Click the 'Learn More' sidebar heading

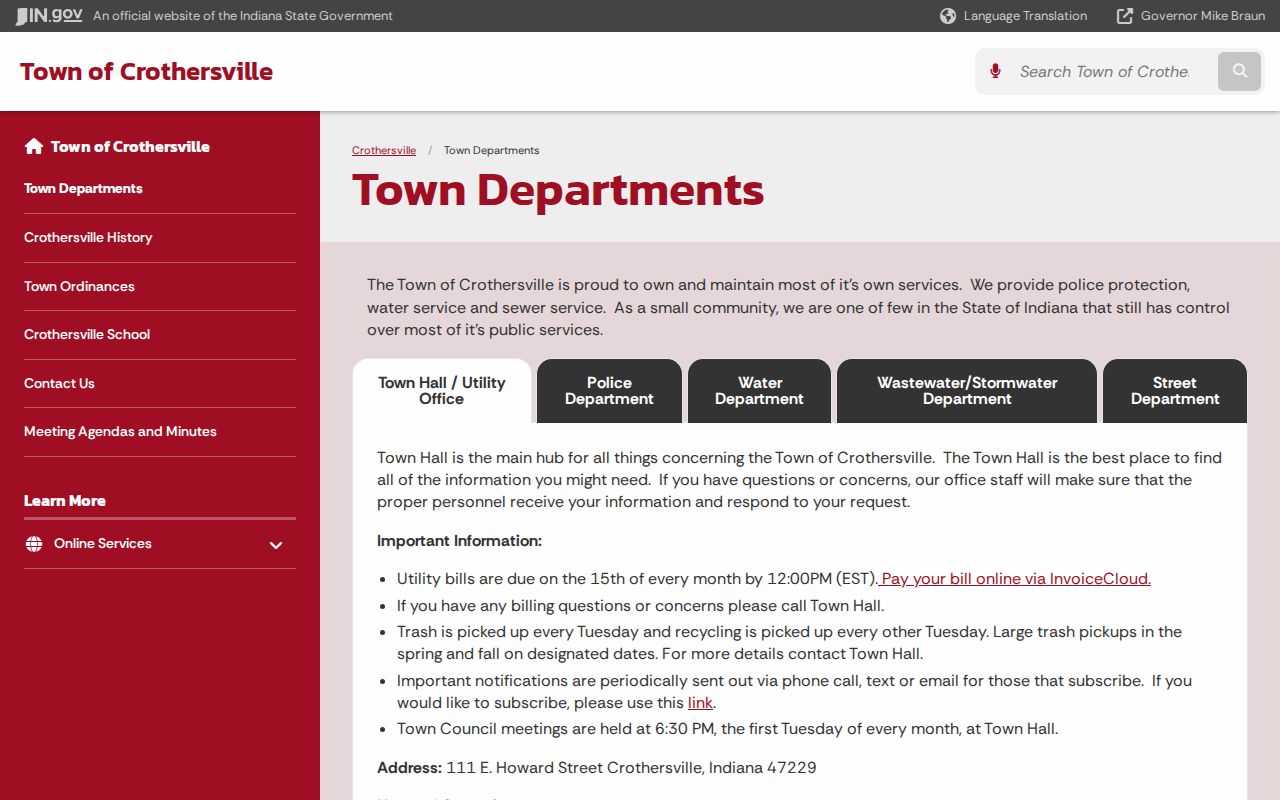[65, 500]
